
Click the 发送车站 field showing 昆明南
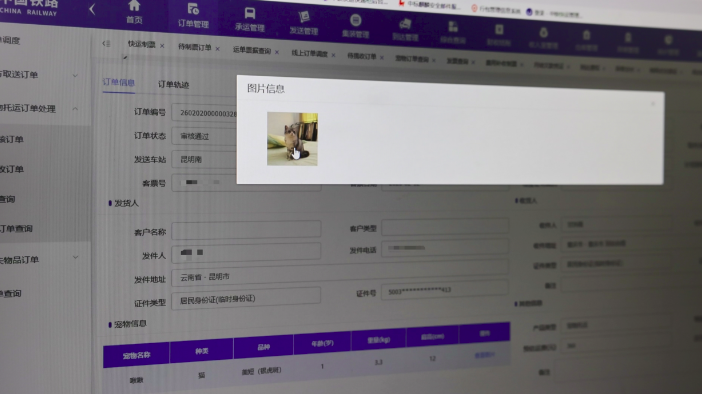[204, 159]
